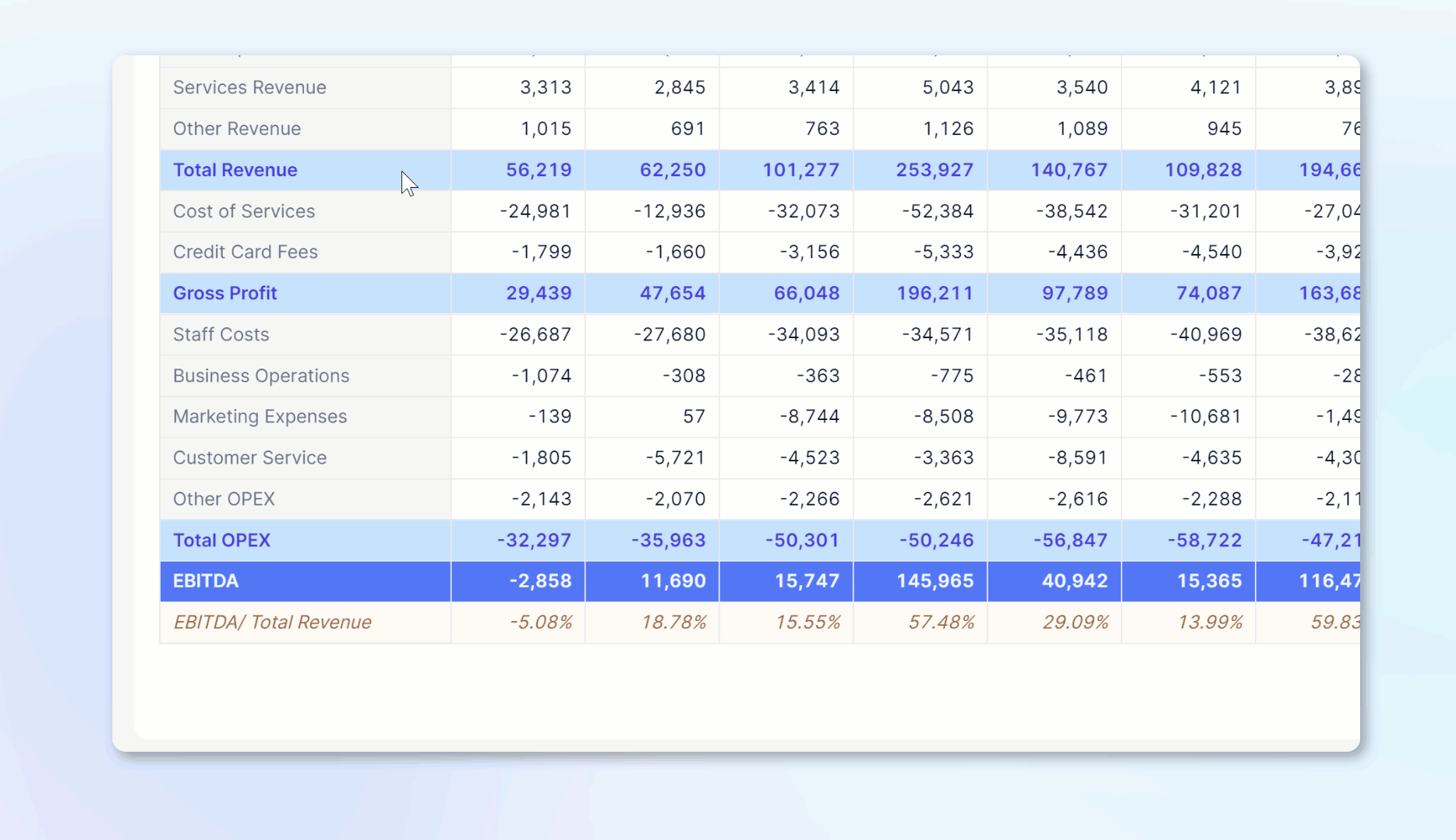Click Total OPEX cell -32,297
Viewport: 1456px width, 840px height.
tap(518, 540)
